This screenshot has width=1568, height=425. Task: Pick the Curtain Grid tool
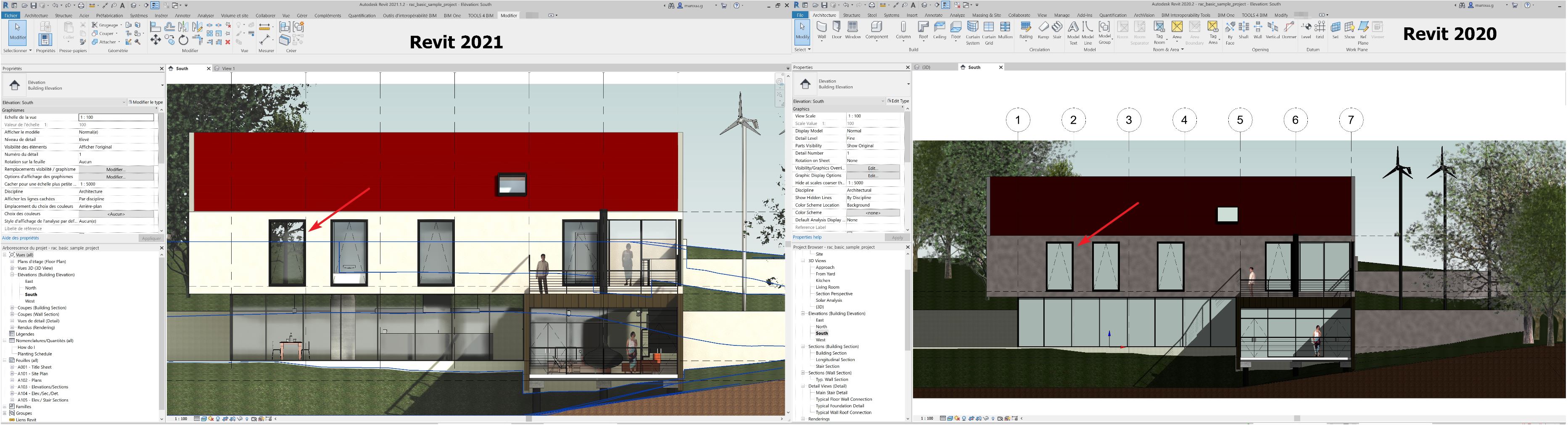click(989, 33)
